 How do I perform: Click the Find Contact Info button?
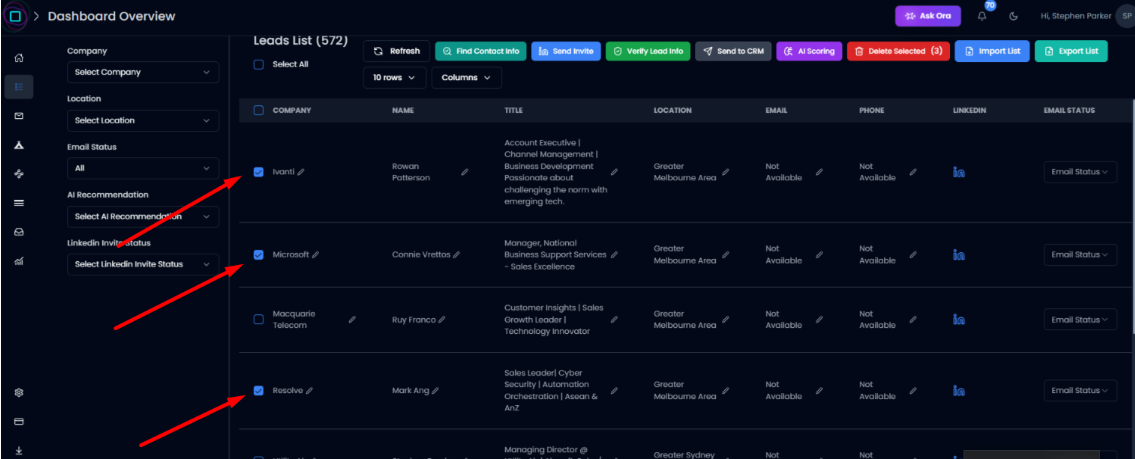481,51
